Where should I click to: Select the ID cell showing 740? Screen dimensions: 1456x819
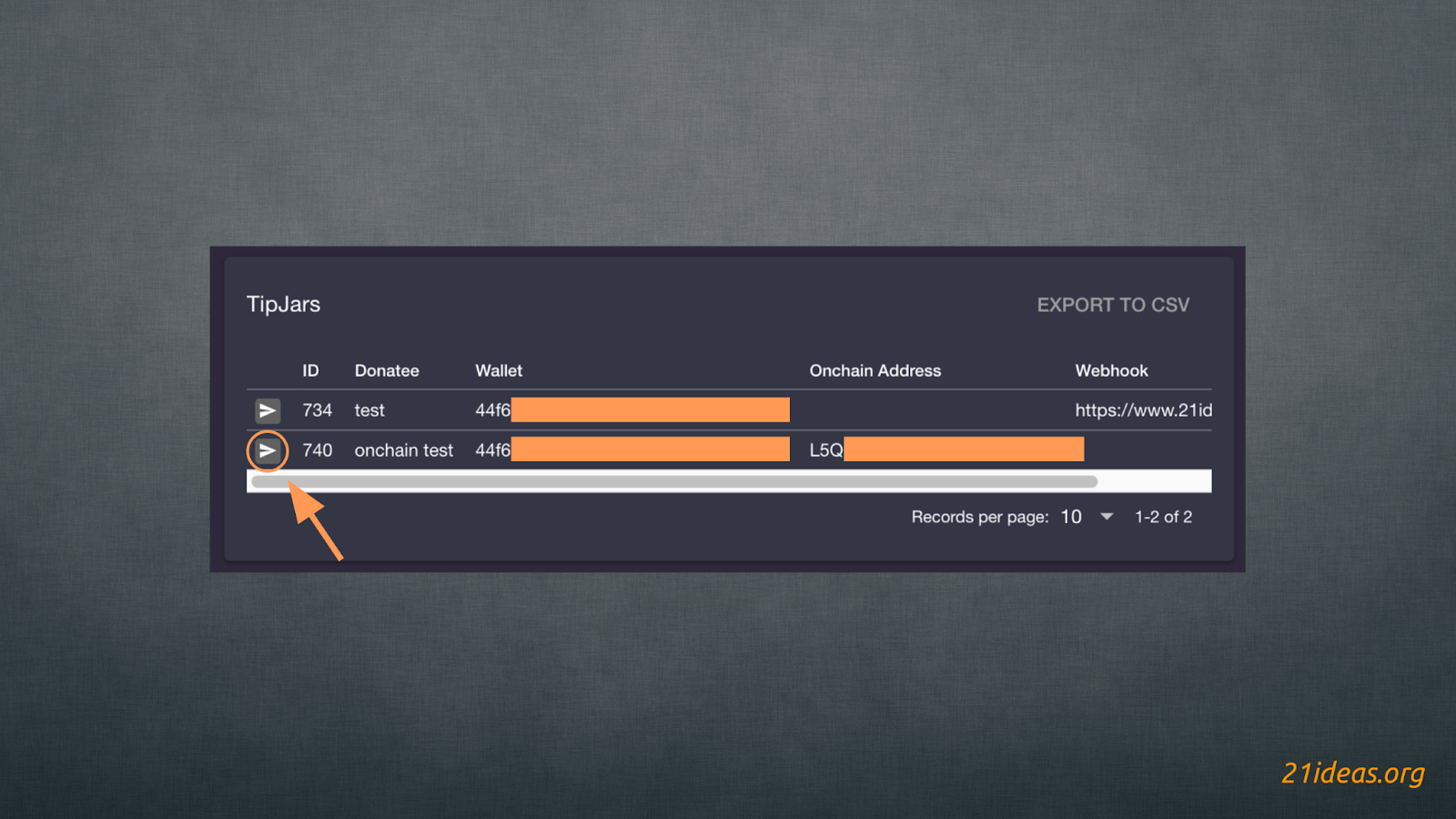tap(317, 450)
